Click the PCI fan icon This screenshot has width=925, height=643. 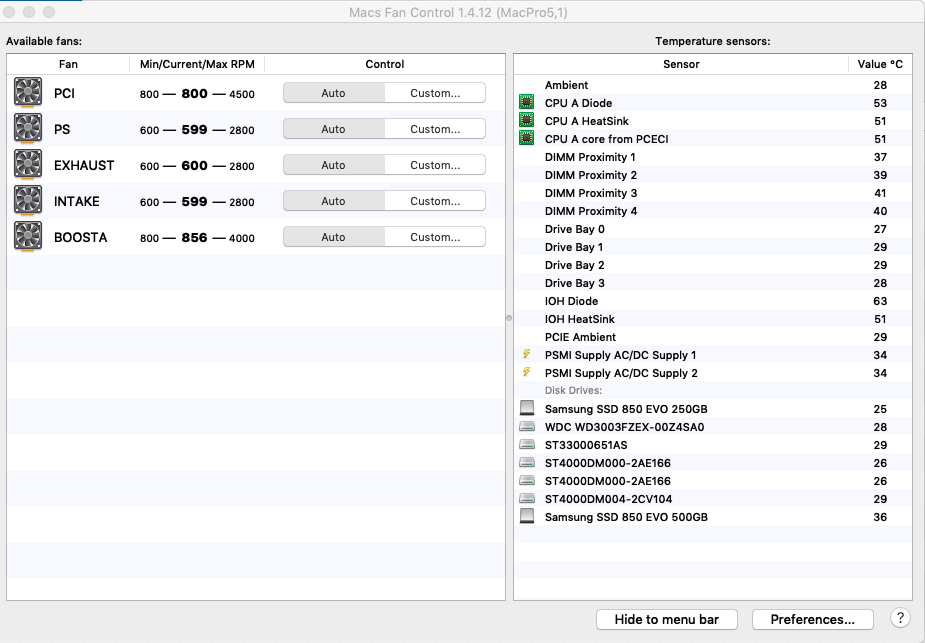pos(28,93)
